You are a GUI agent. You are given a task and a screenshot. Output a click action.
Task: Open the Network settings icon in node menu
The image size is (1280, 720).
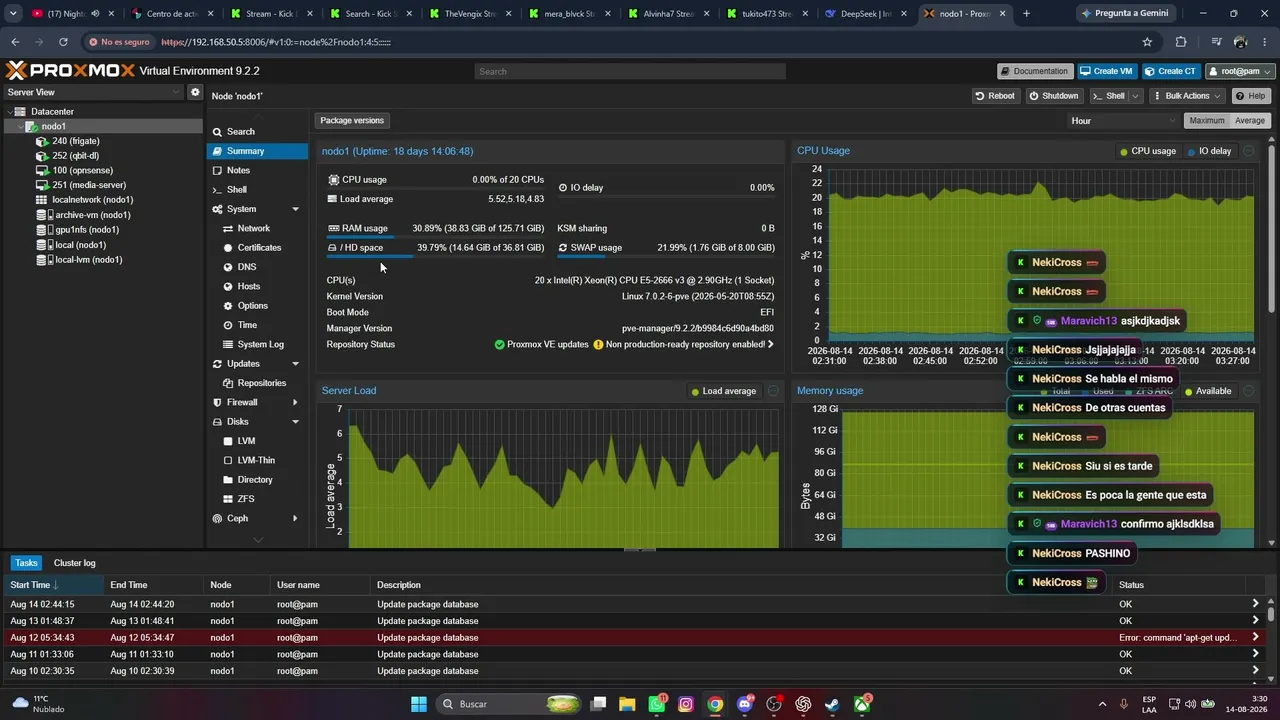pos(228,228)
